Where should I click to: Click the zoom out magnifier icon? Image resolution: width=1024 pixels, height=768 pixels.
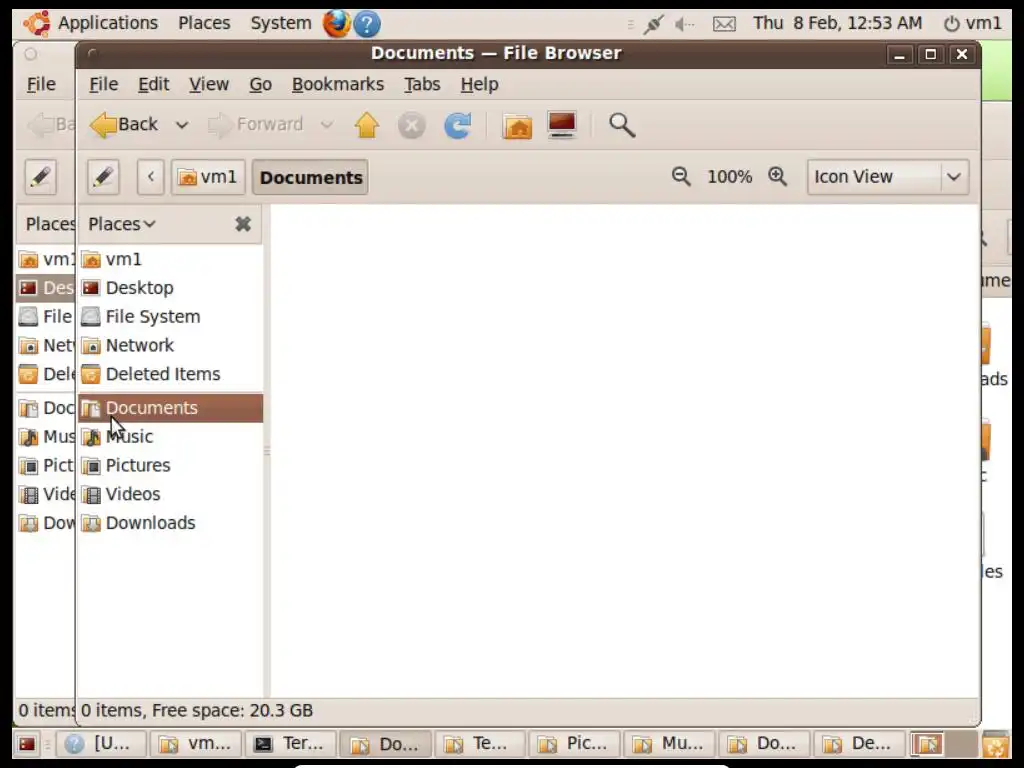(x=680, y=176)
